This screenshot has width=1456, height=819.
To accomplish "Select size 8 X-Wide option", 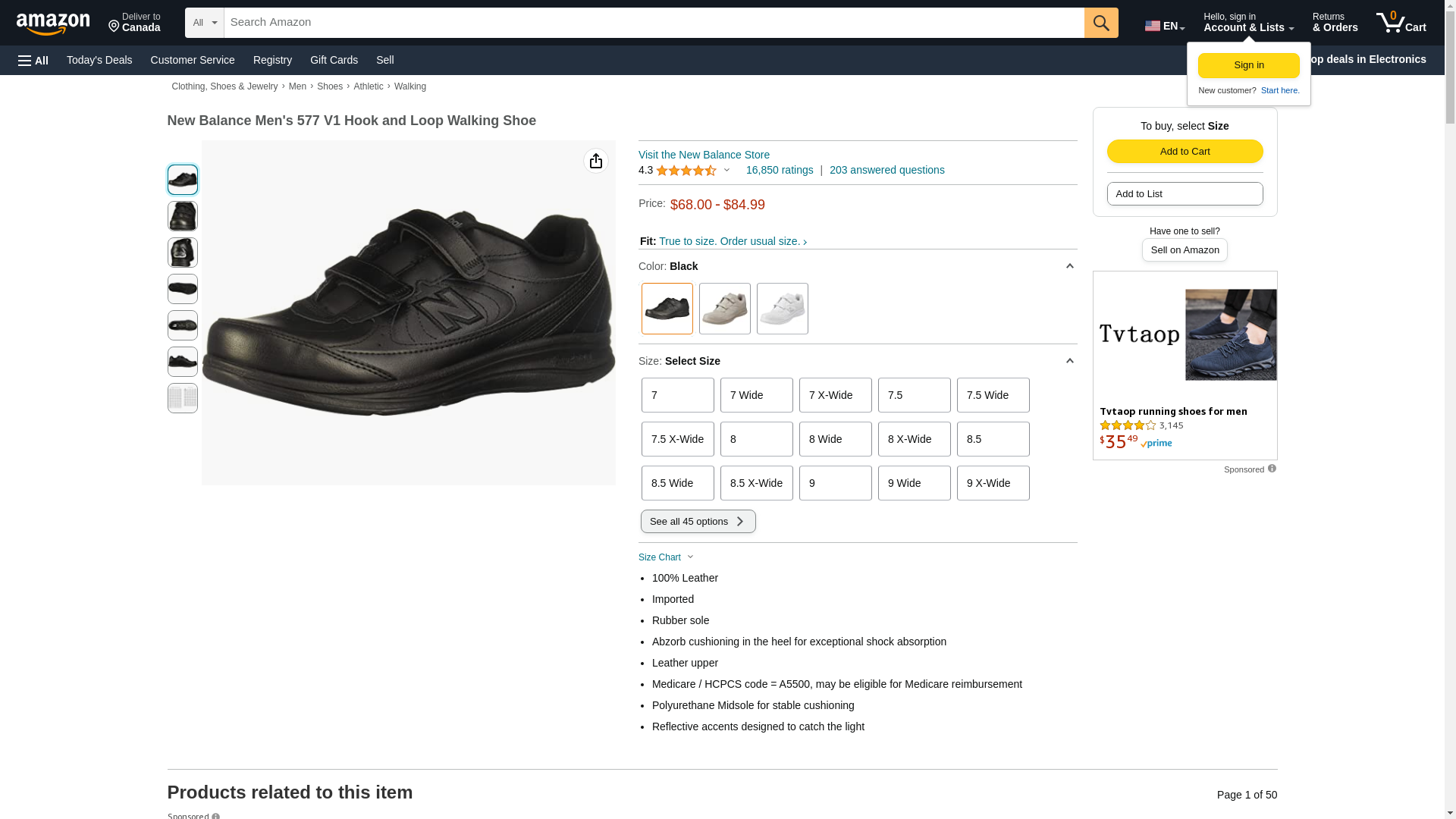I will (914, 439).
